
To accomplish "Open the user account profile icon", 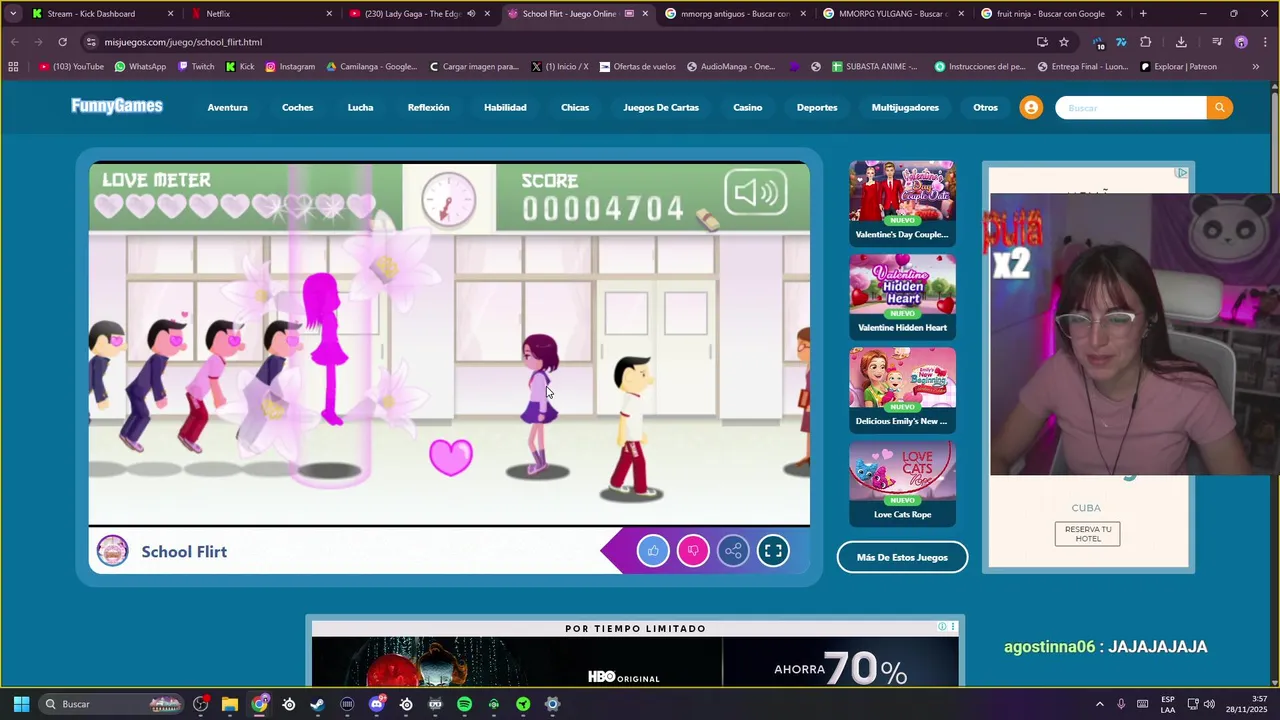I will [1031, 107].
